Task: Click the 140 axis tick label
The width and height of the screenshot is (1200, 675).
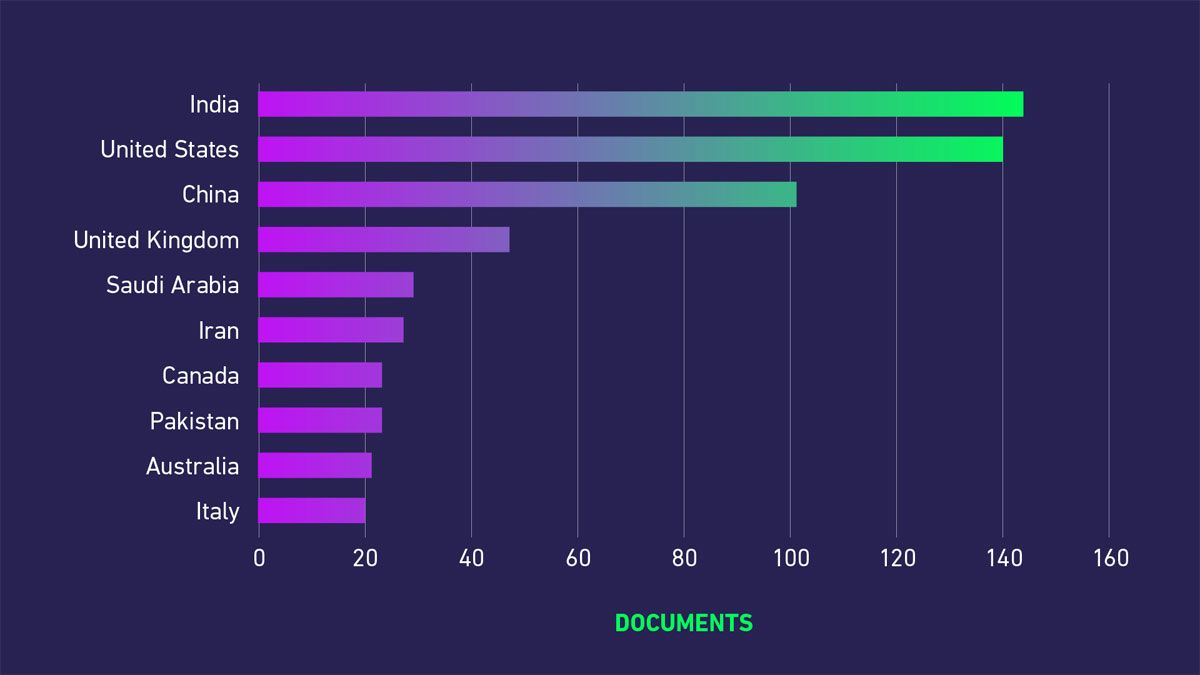Action: (1003, 558)
